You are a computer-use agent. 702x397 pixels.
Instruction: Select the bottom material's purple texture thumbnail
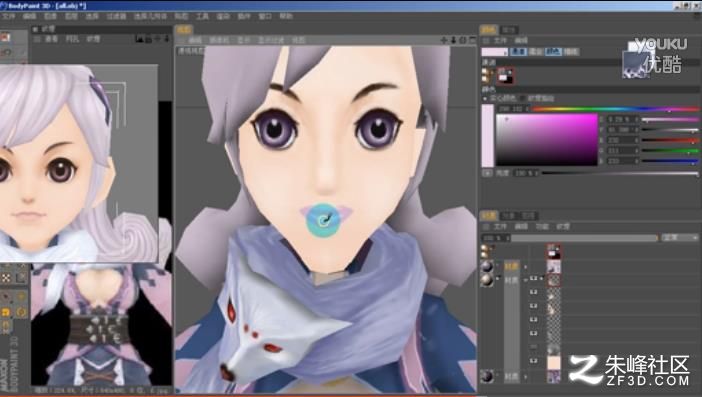coord(554,377)
